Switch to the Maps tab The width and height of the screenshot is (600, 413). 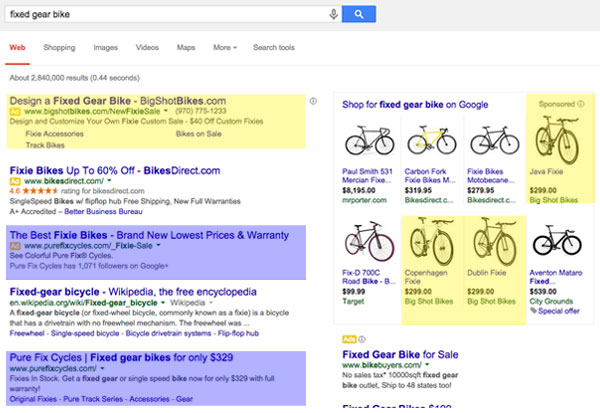pos(186,47)
